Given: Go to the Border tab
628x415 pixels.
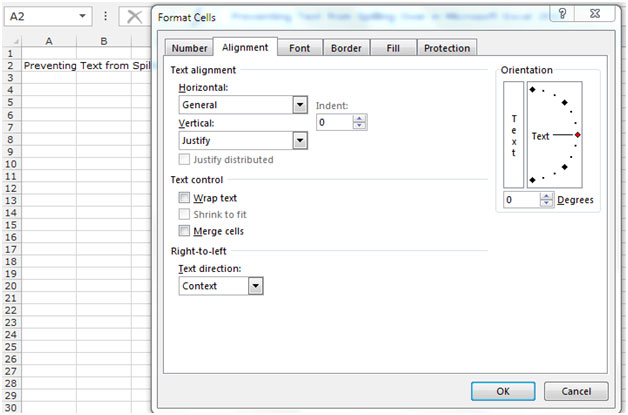Looking at the screenshot, I should point(346,48).
